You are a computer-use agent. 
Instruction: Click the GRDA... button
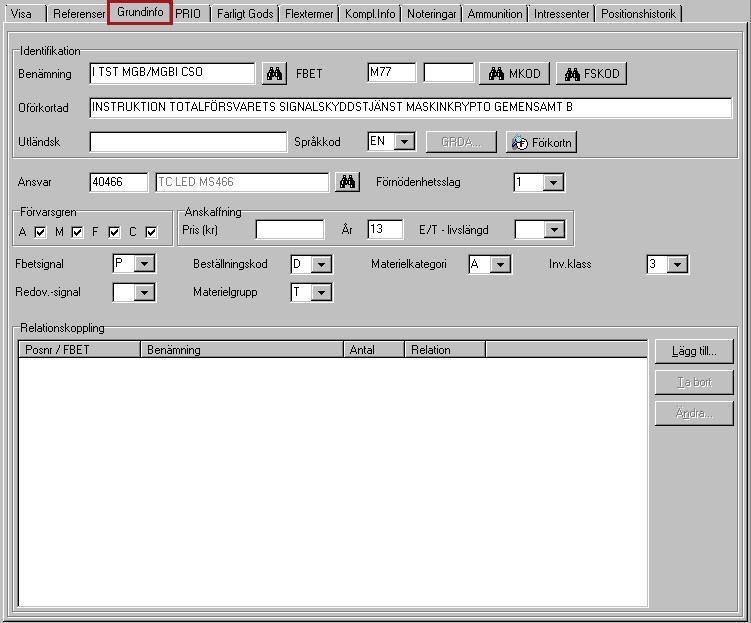(x=461, y=142)
